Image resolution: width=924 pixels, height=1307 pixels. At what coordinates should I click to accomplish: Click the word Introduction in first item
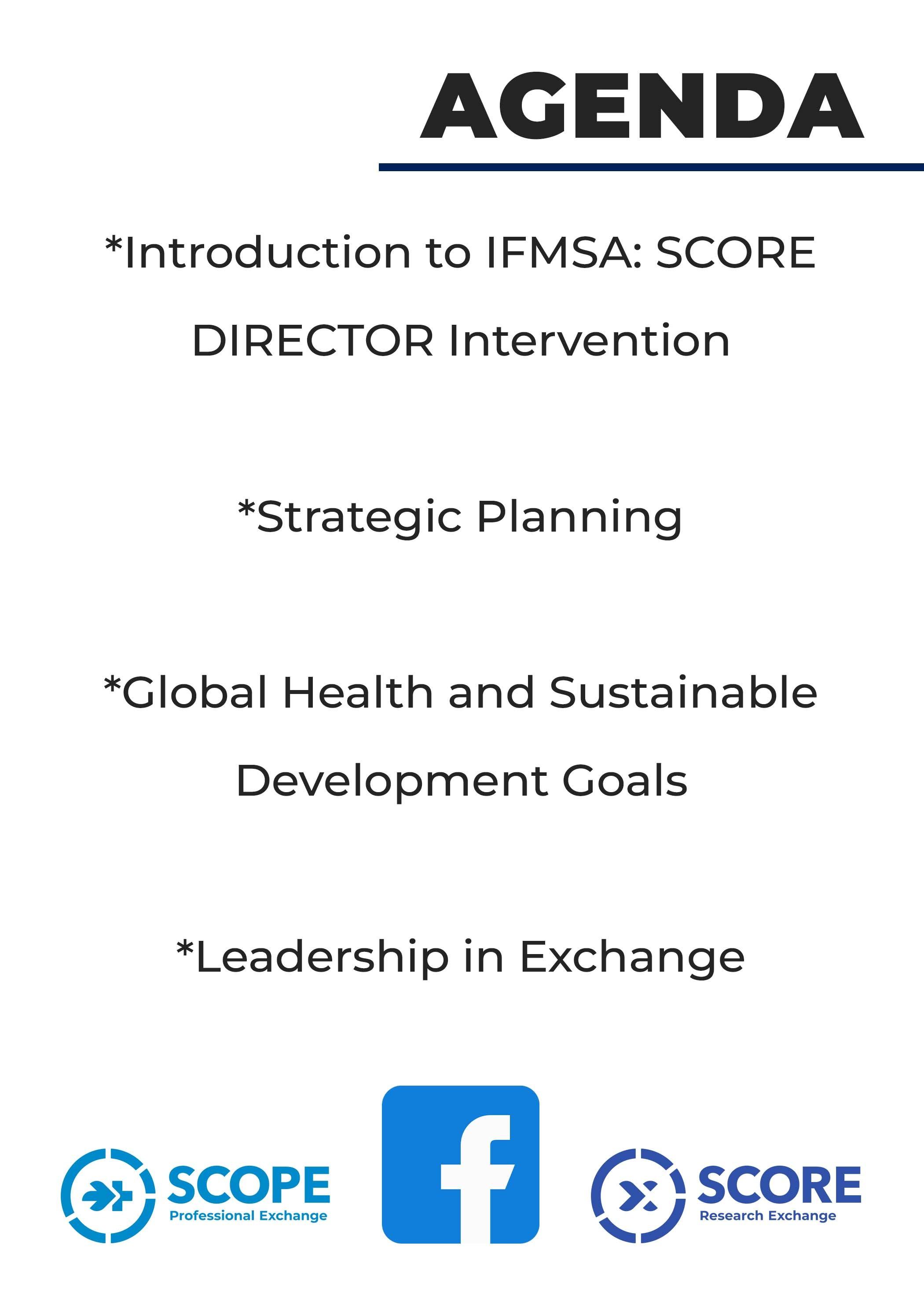coord(268,252)
